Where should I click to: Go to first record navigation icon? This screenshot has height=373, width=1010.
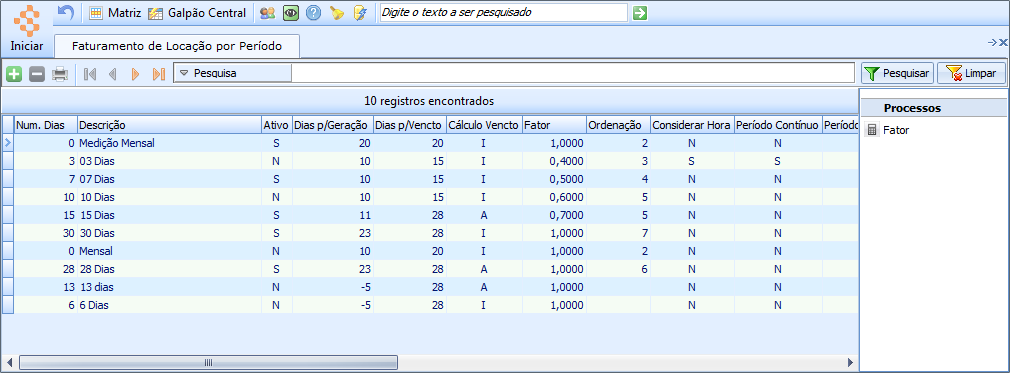click(90, 73)
